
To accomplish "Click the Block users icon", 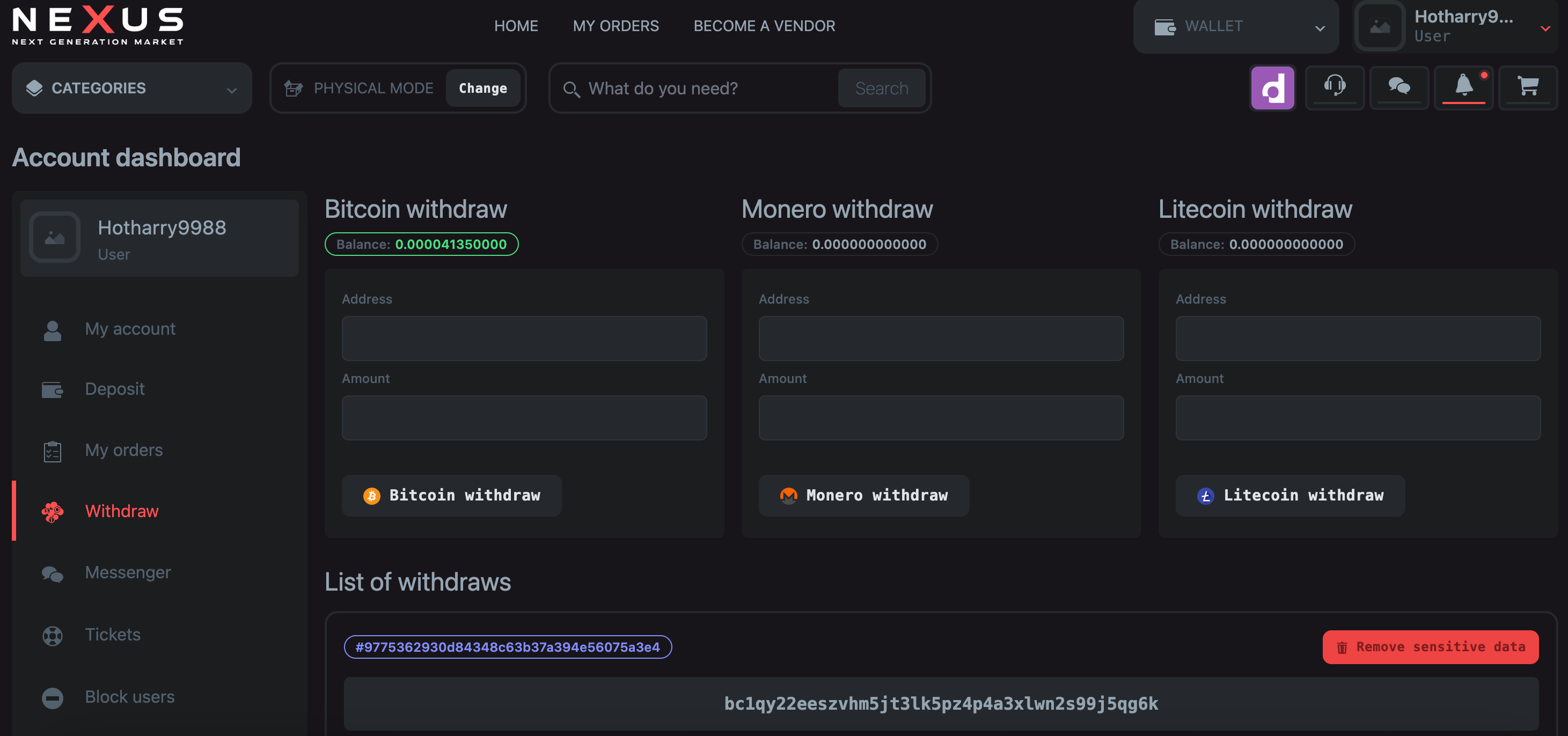I will click(x=53, y=698).
